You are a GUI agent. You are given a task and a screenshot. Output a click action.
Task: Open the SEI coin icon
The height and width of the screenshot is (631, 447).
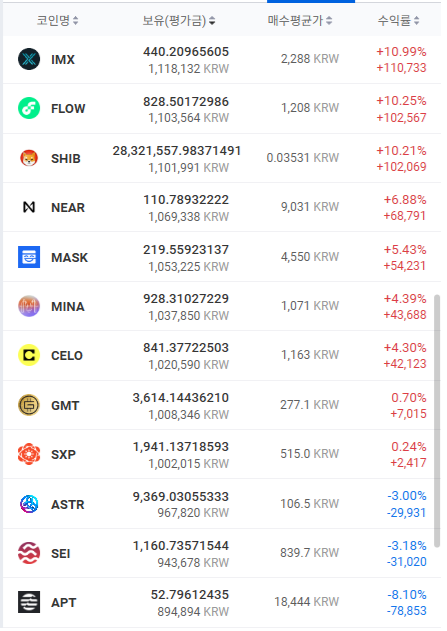pos(29,553)
